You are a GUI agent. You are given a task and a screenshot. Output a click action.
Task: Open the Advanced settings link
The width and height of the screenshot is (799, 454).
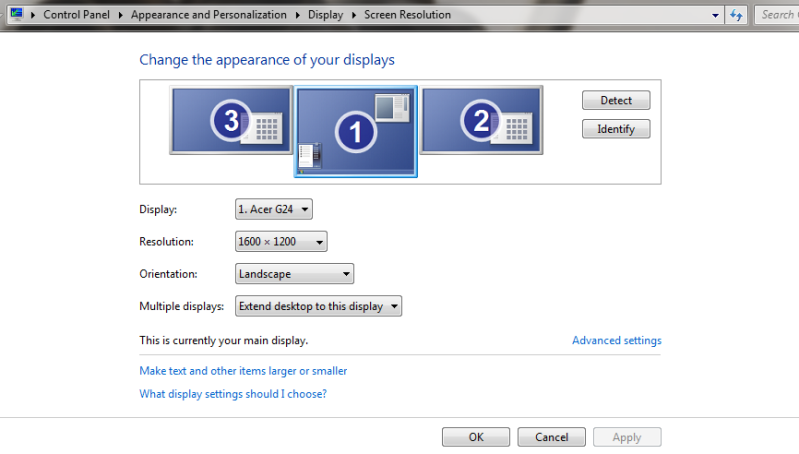coord(616,341)
